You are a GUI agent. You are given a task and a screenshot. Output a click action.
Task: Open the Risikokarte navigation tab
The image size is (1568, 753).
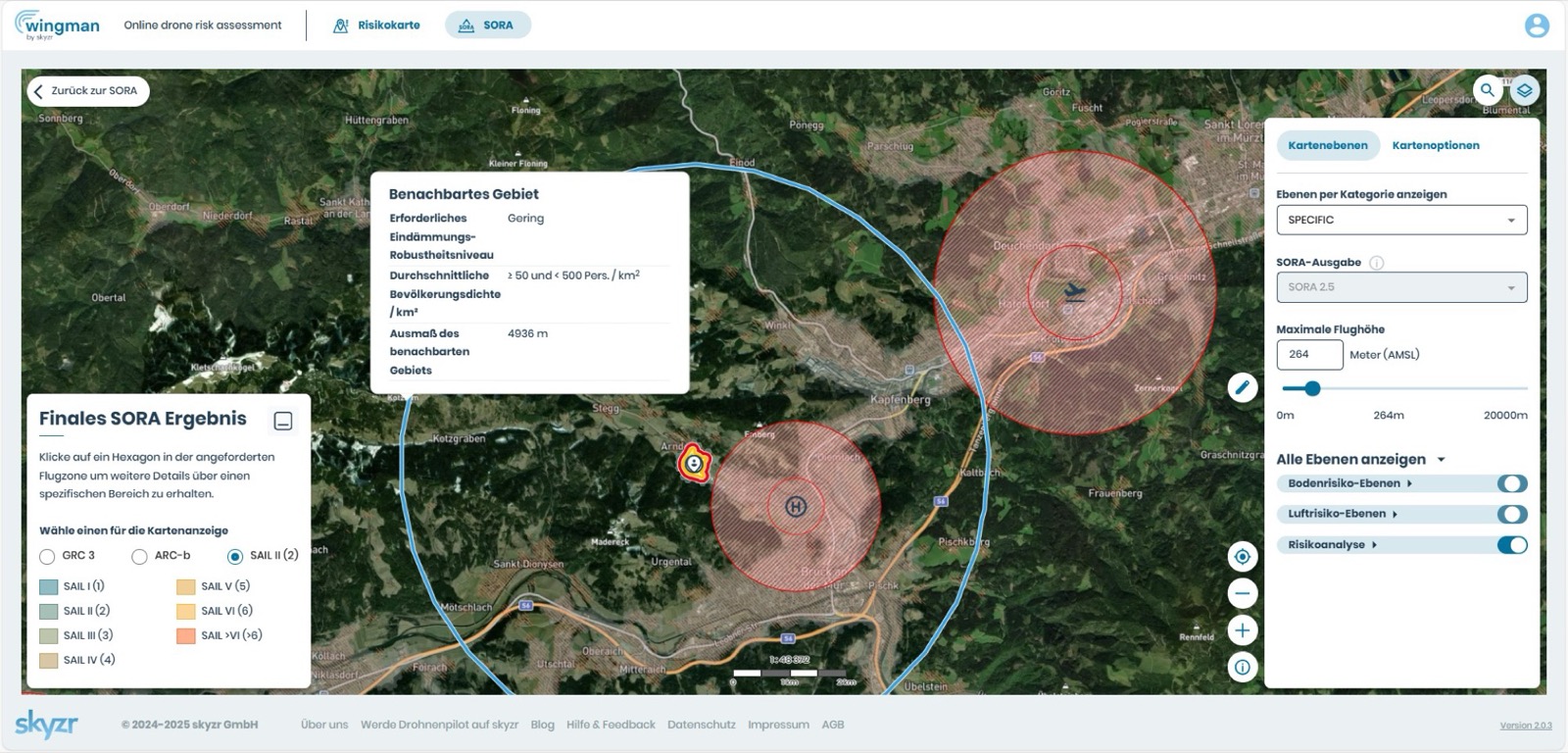(x=377, y=25)
